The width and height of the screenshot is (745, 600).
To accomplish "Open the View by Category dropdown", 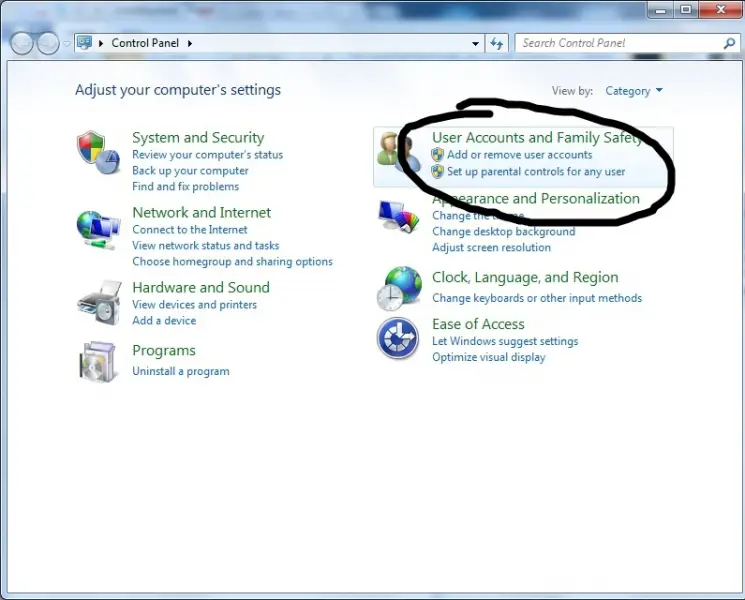I will [x=633, y=91].
